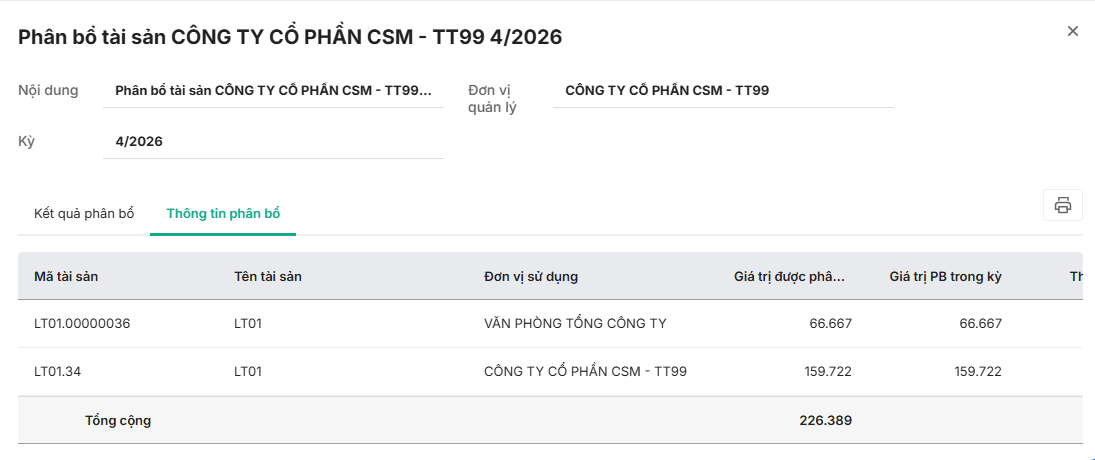Click Giá trị được phân bổ header

coord(790,276)
